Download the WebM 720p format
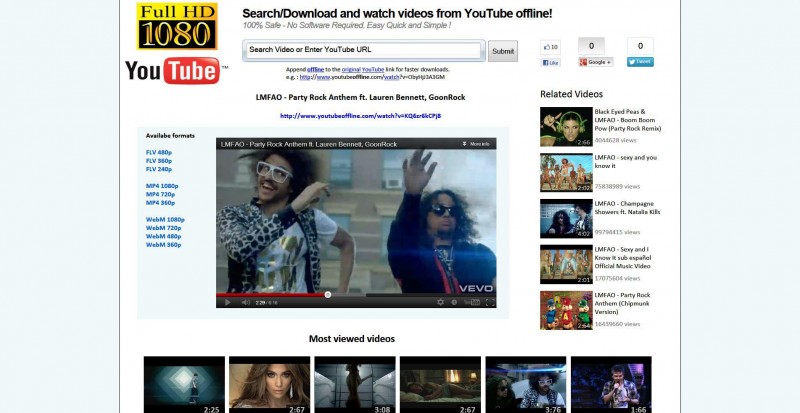This screenshot has height=413, width=800. point(163,228)
